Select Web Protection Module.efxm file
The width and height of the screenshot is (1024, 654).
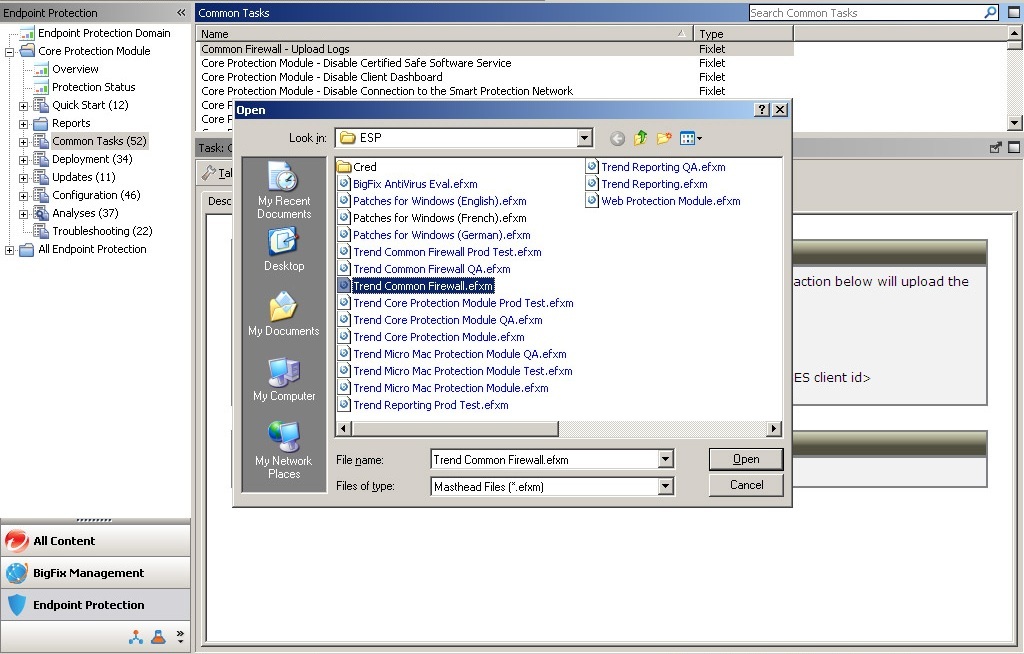pyautogui.click(x=664, y=201)
